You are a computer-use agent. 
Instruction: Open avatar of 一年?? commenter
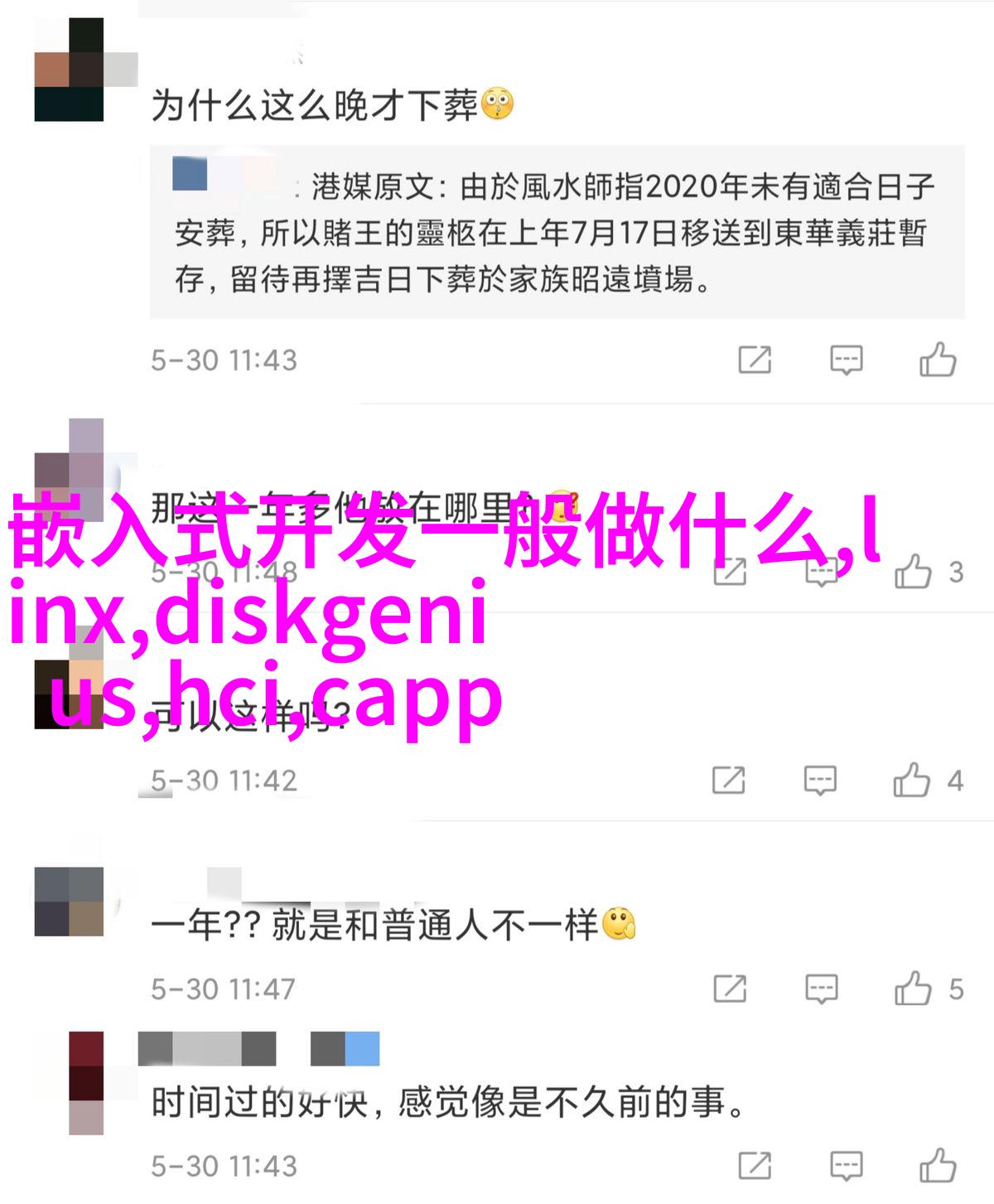tap(70, 902)
